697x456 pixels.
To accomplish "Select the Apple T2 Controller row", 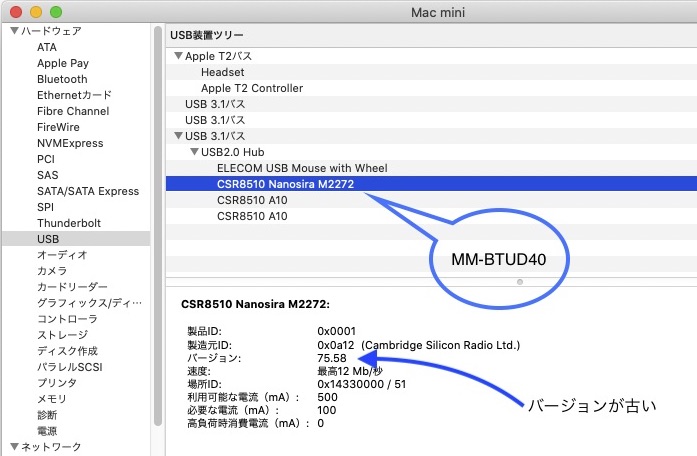I will click(x=431, y=88).
